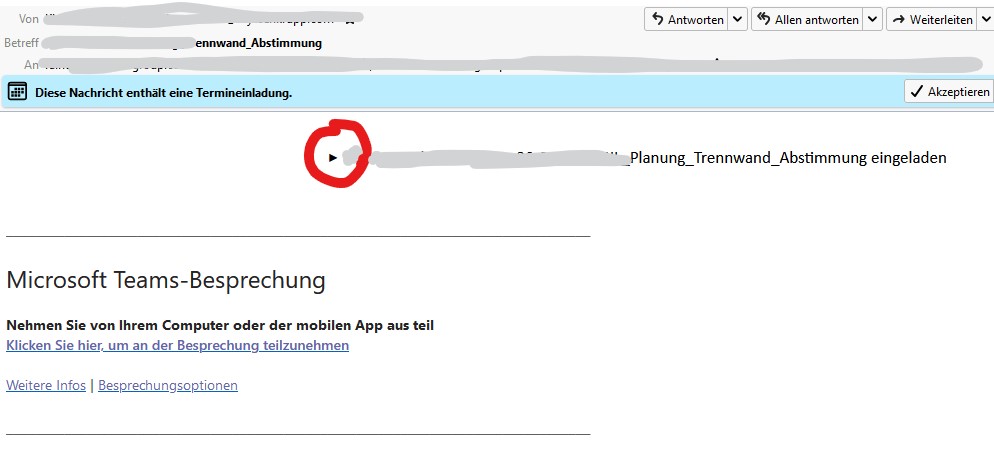Click the Antworten reply button
Viewport: 994px width, 449px height.
coord(687,19)
